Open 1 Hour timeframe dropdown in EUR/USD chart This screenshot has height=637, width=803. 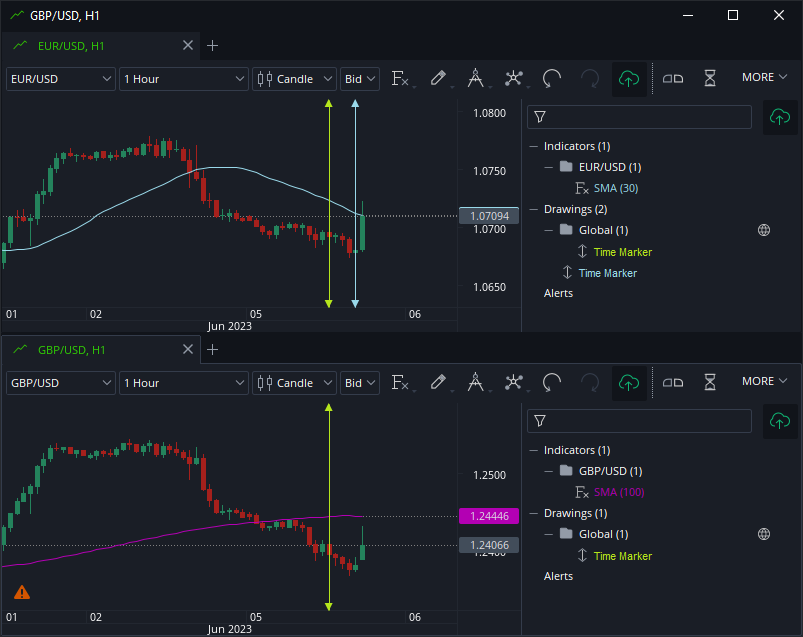tap(183, 79)
